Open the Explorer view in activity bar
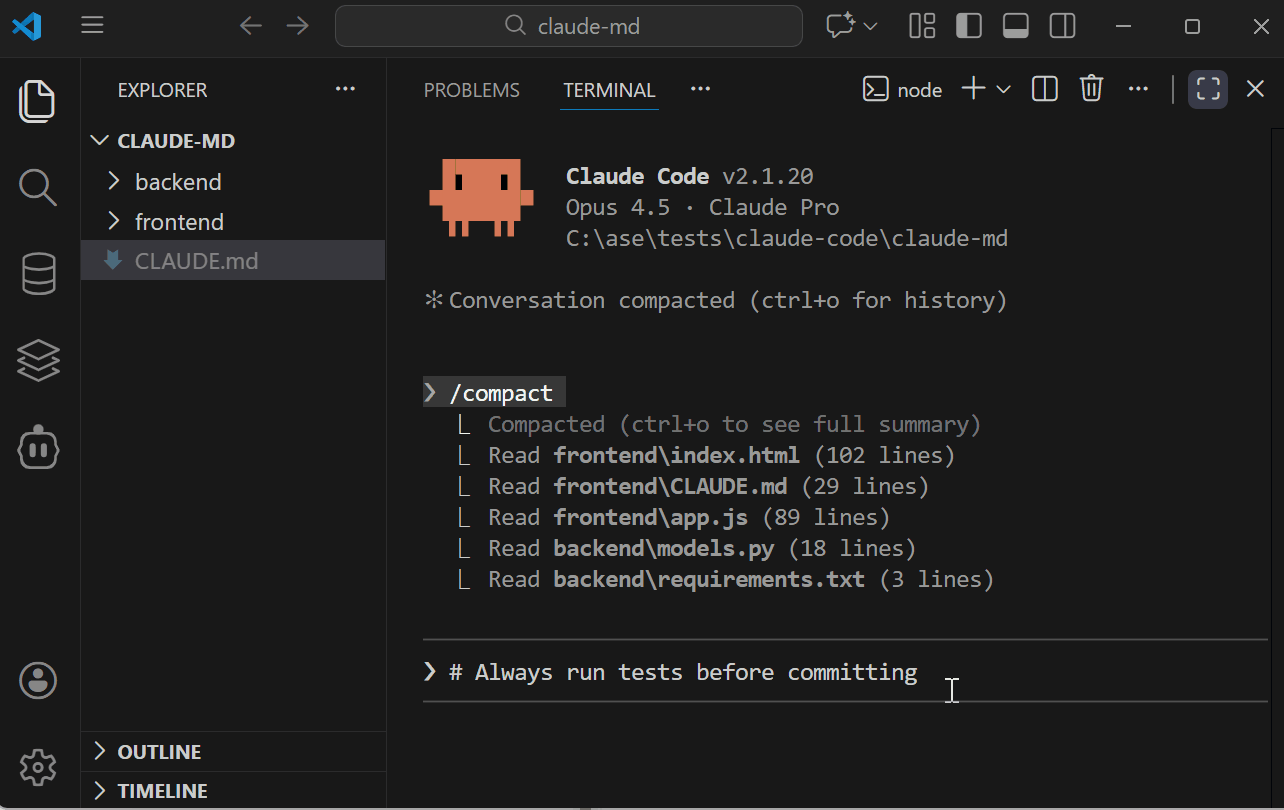This screenshot has width=1284, height=810. coord(38,101)
